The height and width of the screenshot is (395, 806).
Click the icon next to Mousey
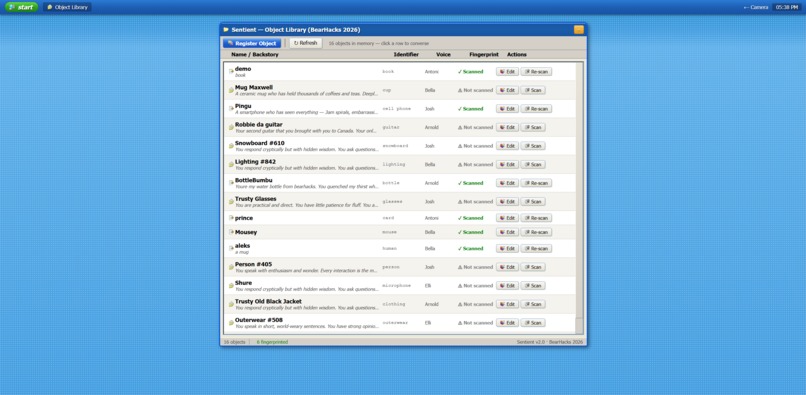tap(231, 232)
